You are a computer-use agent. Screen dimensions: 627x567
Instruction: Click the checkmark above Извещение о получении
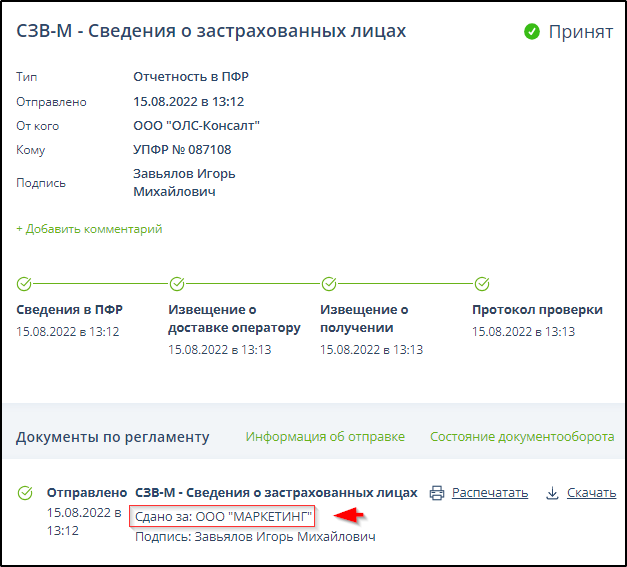pyautogui.click(x=329, y=284)
